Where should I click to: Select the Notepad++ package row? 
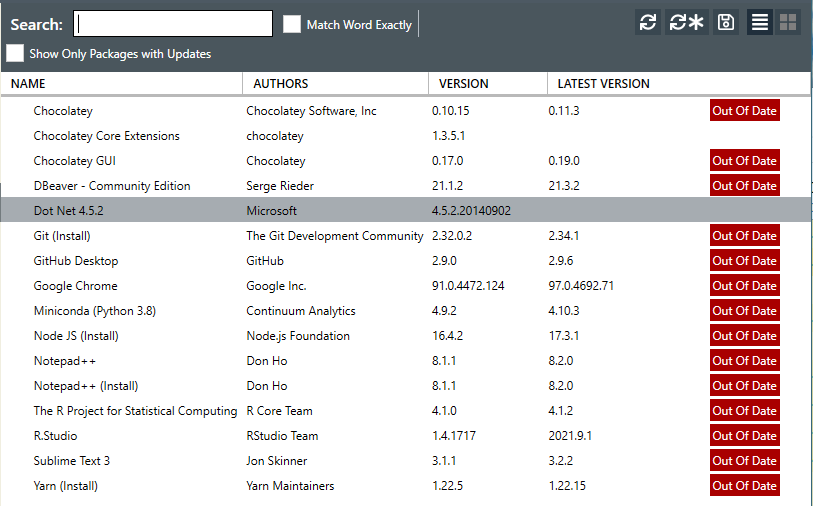point(406,361)
